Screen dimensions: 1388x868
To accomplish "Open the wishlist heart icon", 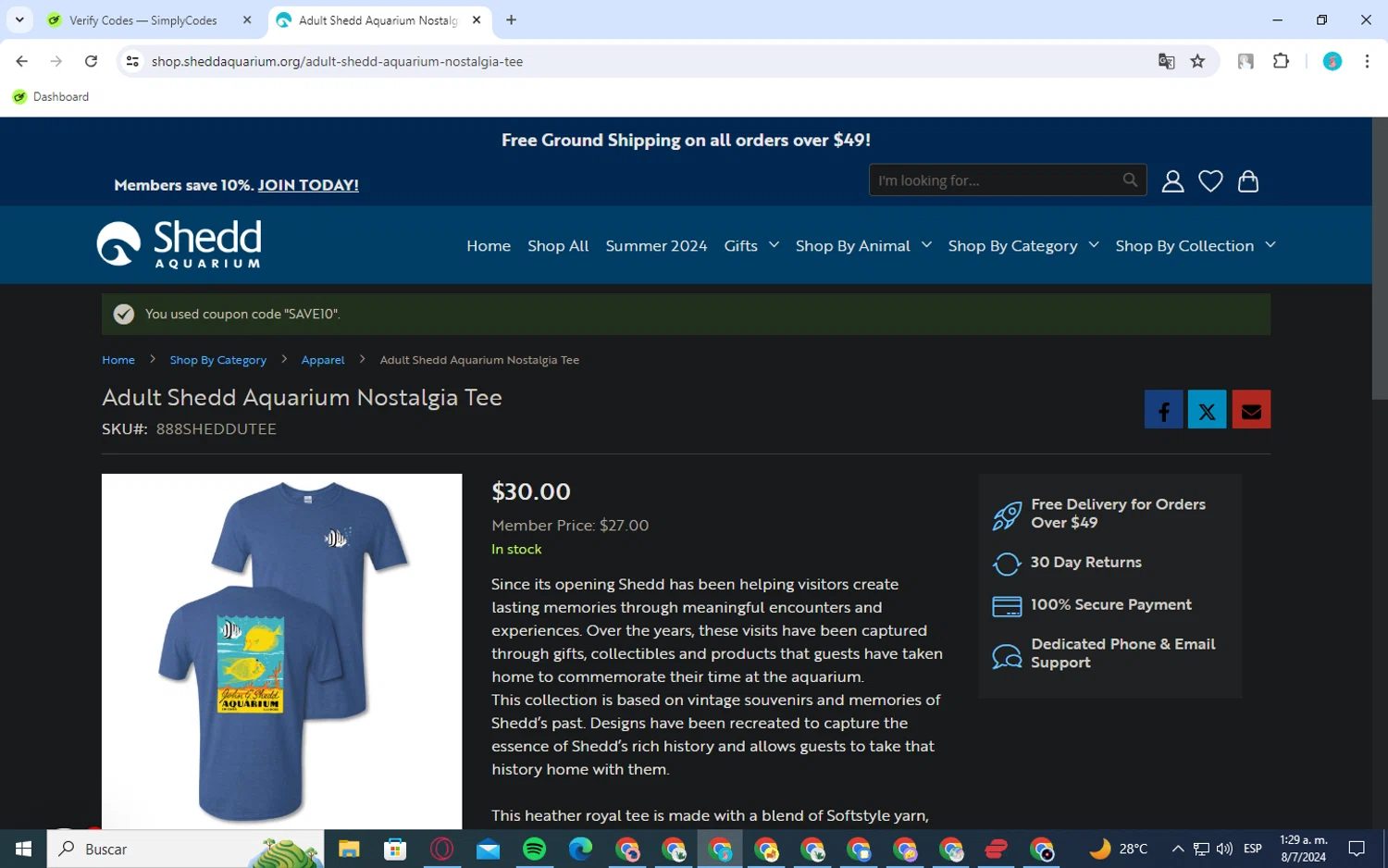I will pos(1210,181).
